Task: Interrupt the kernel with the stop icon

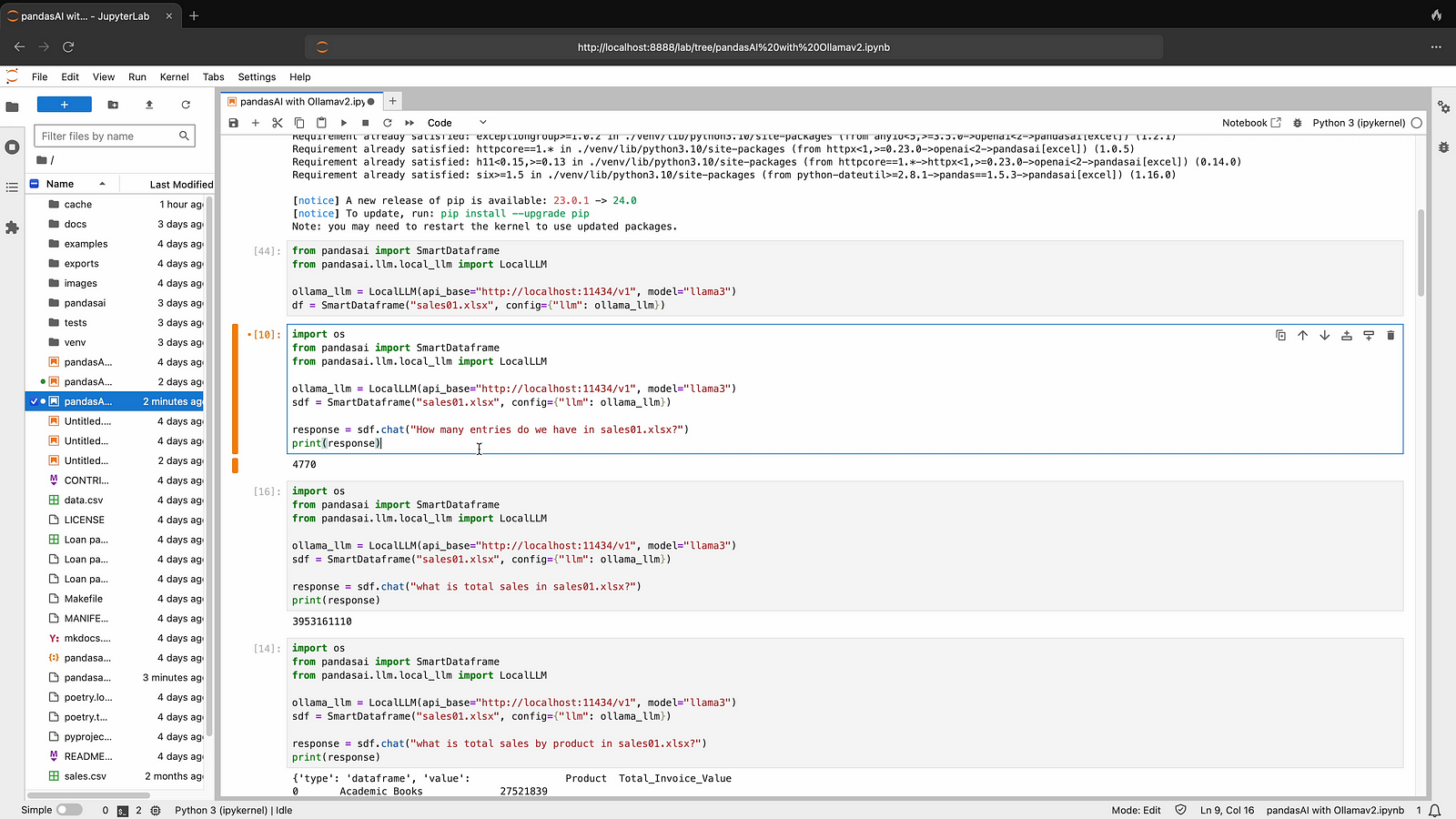Action: pos(366,123)
